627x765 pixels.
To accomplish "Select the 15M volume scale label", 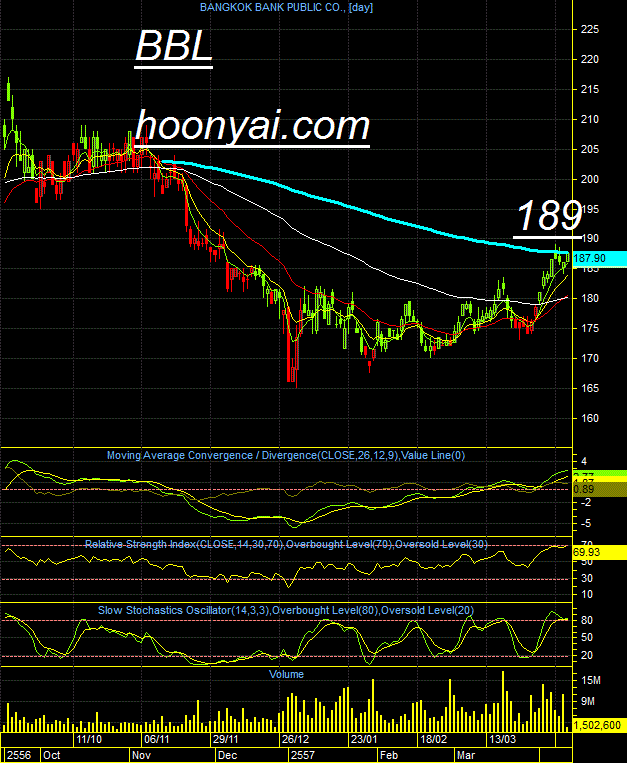I will point(591,681).
